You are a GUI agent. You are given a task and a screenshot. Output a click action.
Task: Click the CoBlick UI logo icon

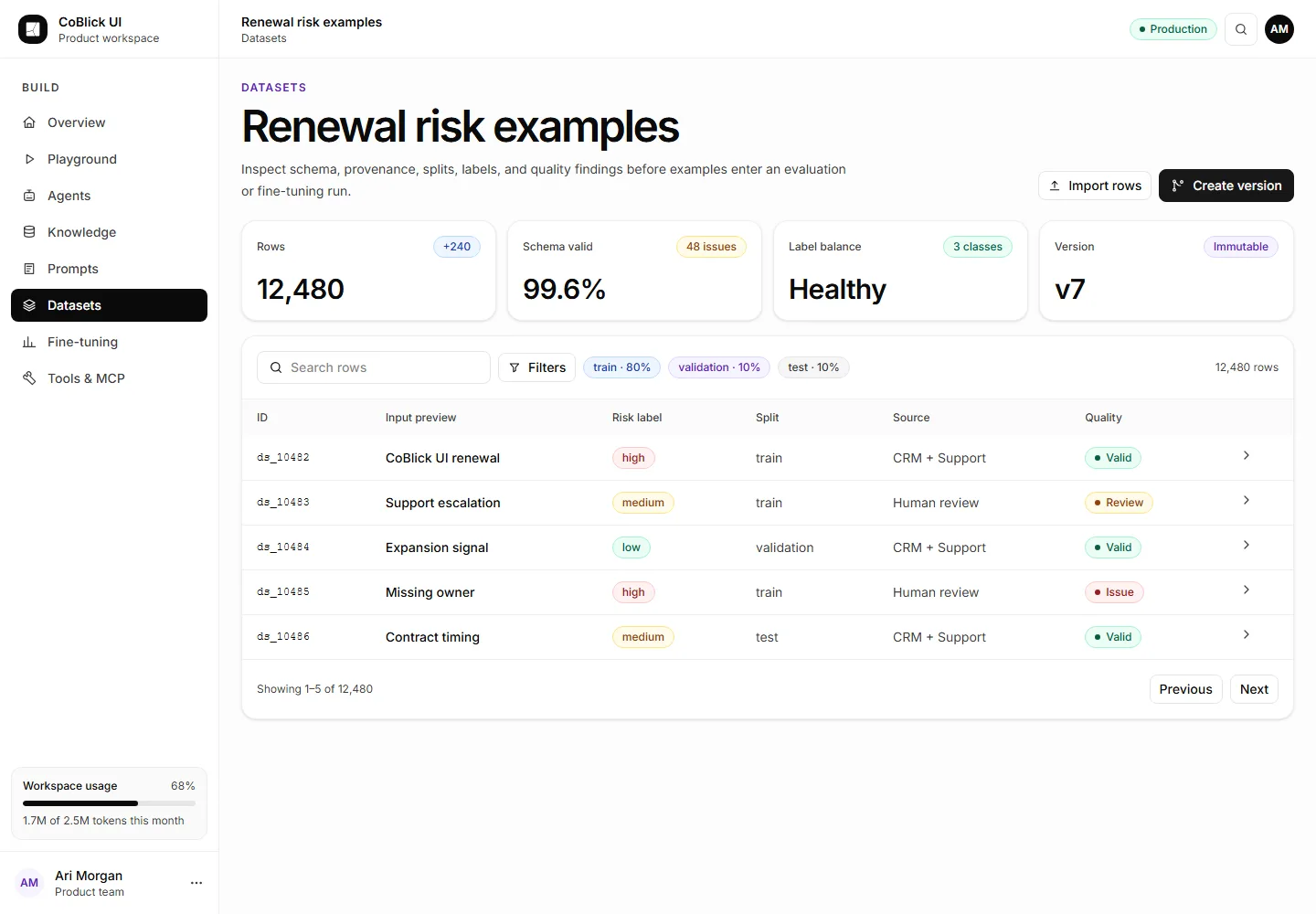point(33,29)
